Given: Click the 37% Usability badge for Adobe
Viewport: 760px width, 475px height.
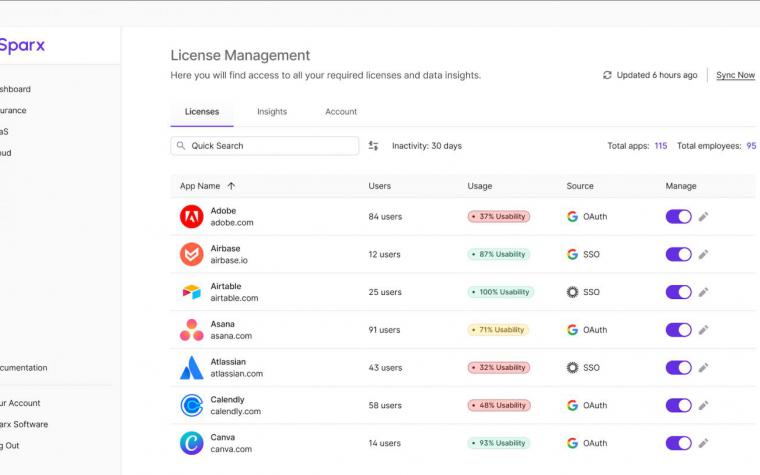Looking at the screenshot, I should pos(499,217).
